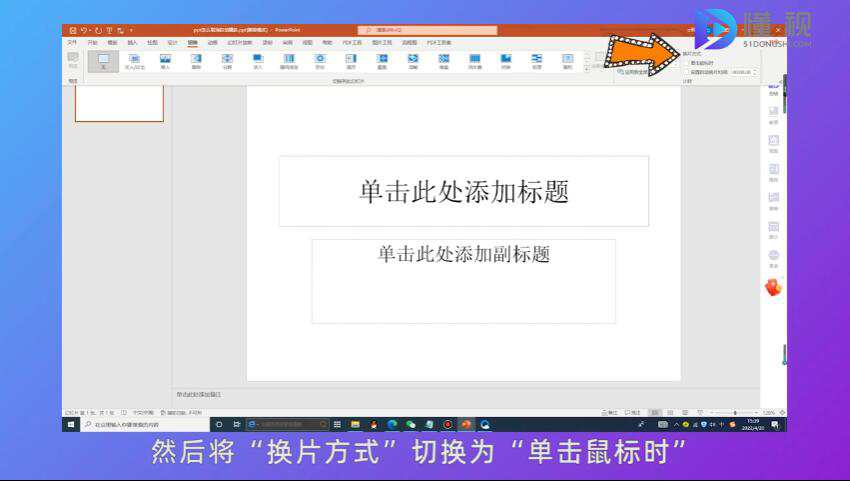Click the 120% zoom level
This screenshot has width=850, height=481.
(x=769, y=413)
